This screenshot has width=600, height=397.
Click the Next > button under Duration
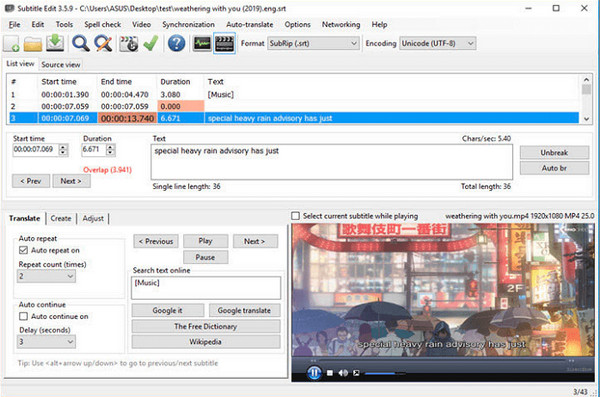pyautogui.click(x=71, y=181)
